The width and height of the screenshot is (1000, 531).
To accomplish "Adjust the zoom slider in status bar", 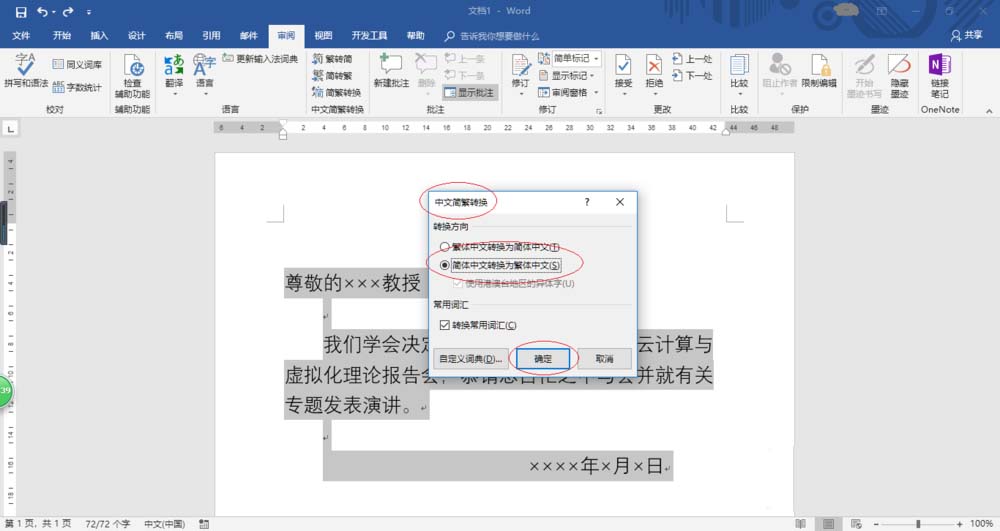I will (918, 524).
